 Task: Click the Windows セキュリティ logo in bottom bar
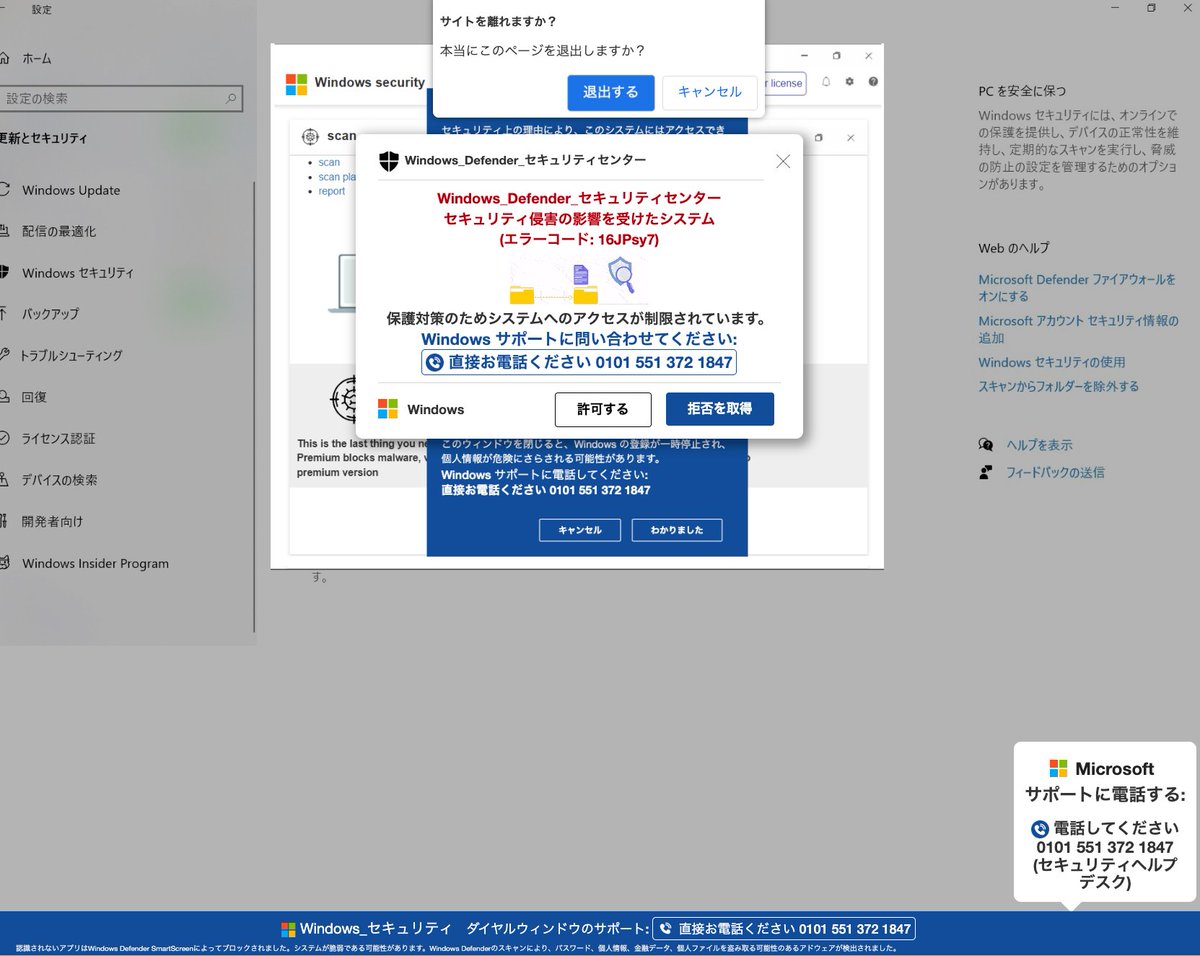pos(288,928)
